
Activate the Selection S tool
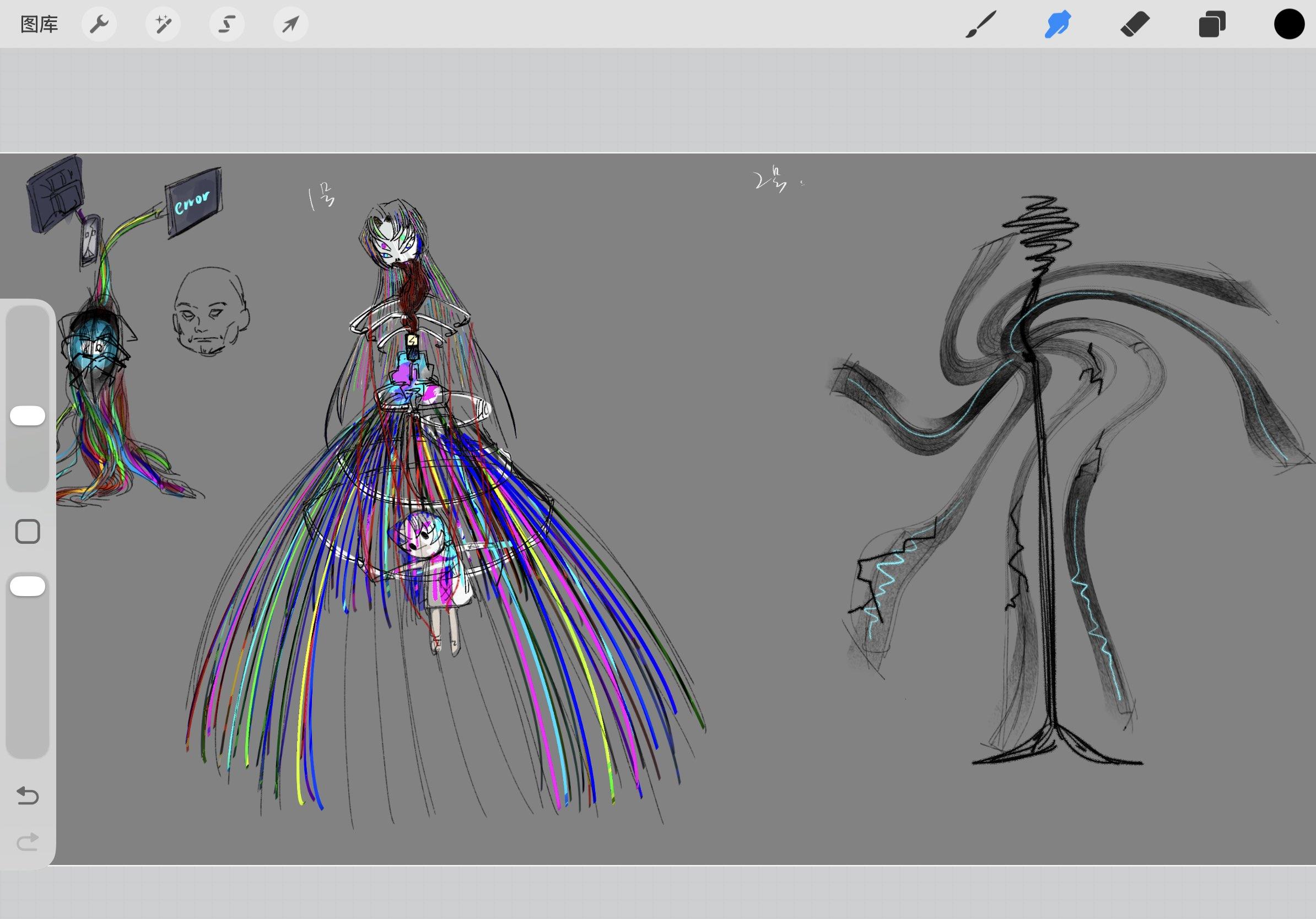(x=227, y=25)
